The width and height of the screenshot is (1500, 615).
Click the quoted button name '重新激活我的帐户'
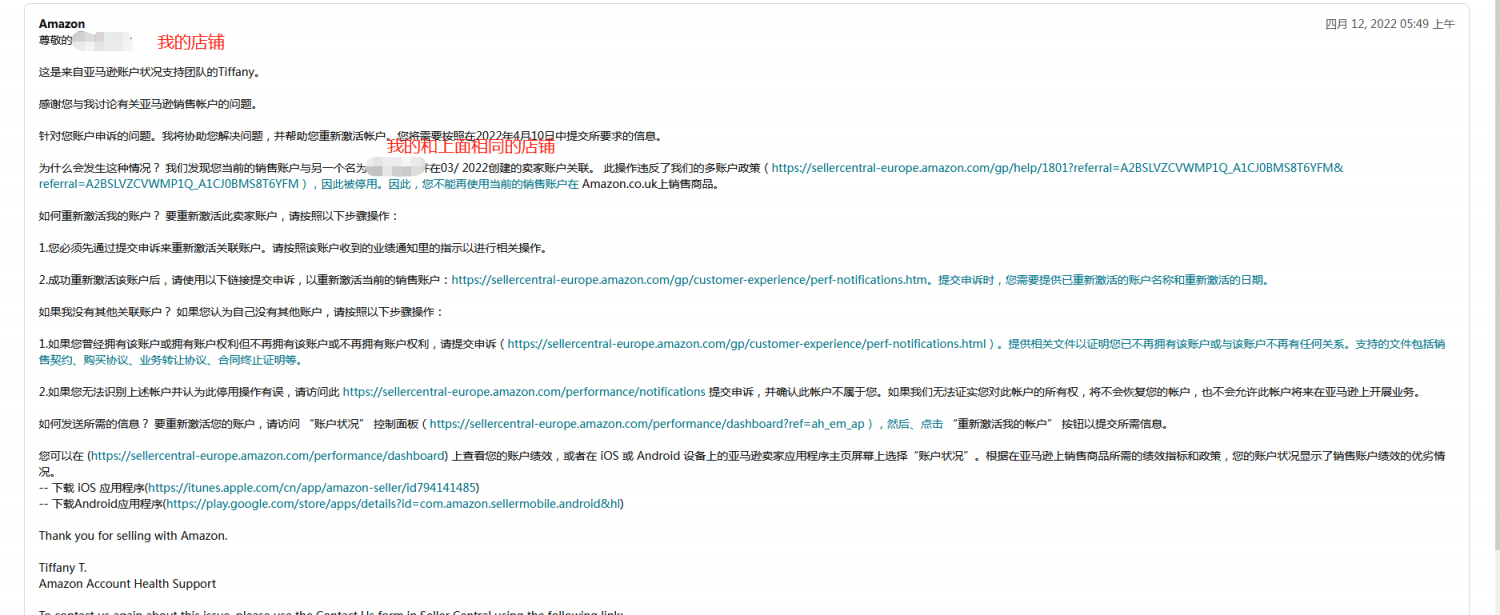[1004, 424]
